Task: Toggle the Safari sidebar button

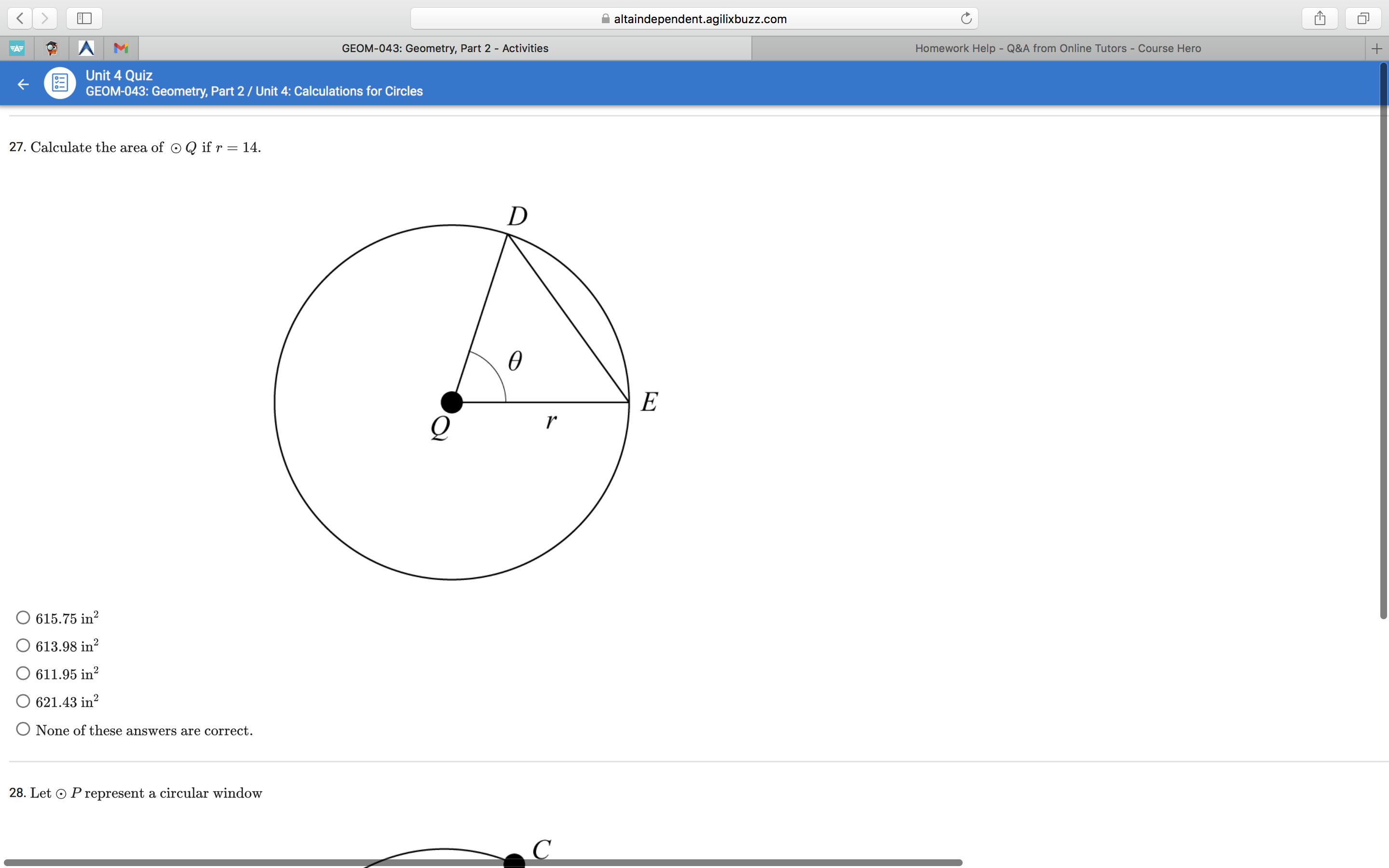Action: [84, 18]
